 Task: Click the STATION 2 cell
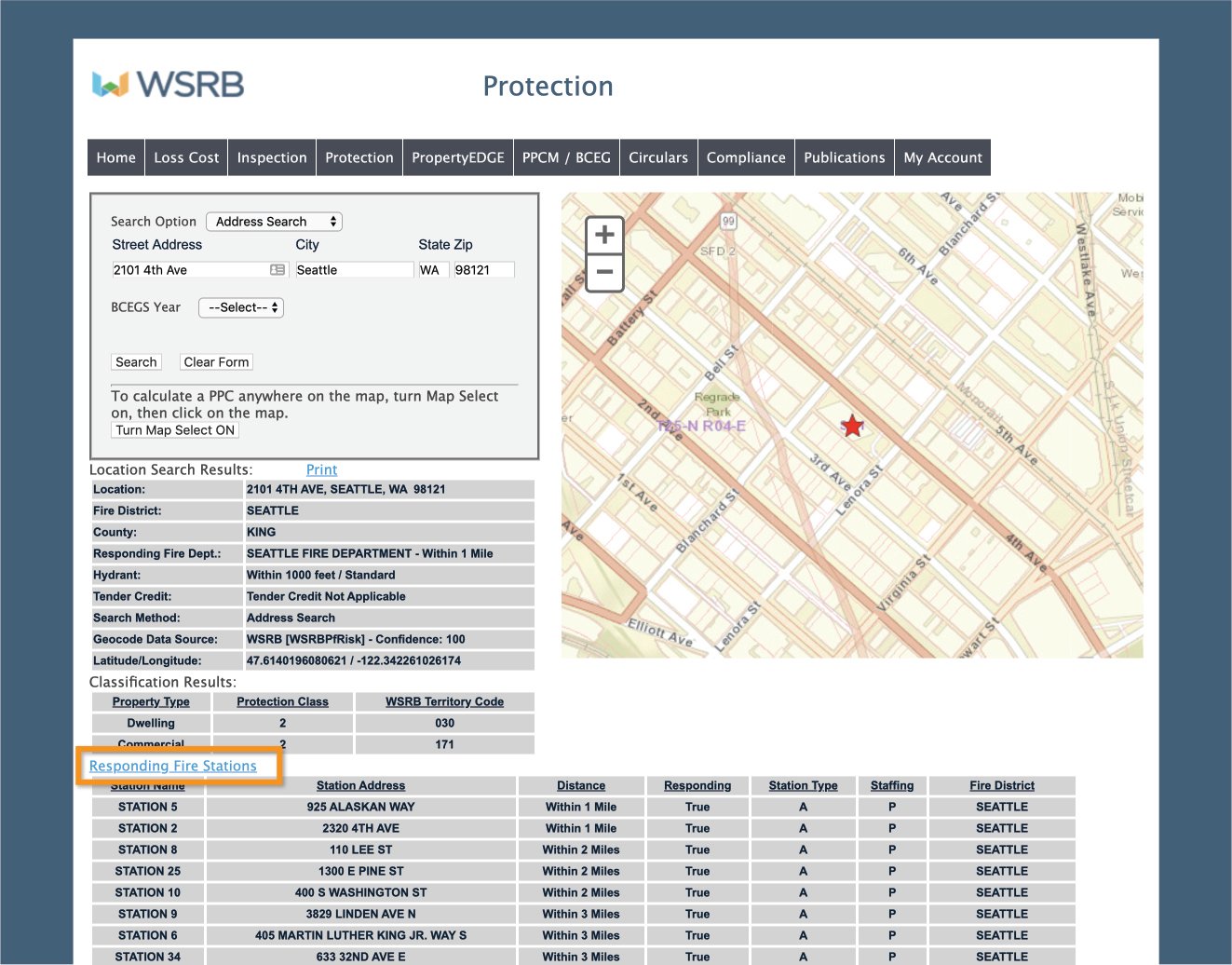pos(147,828)
